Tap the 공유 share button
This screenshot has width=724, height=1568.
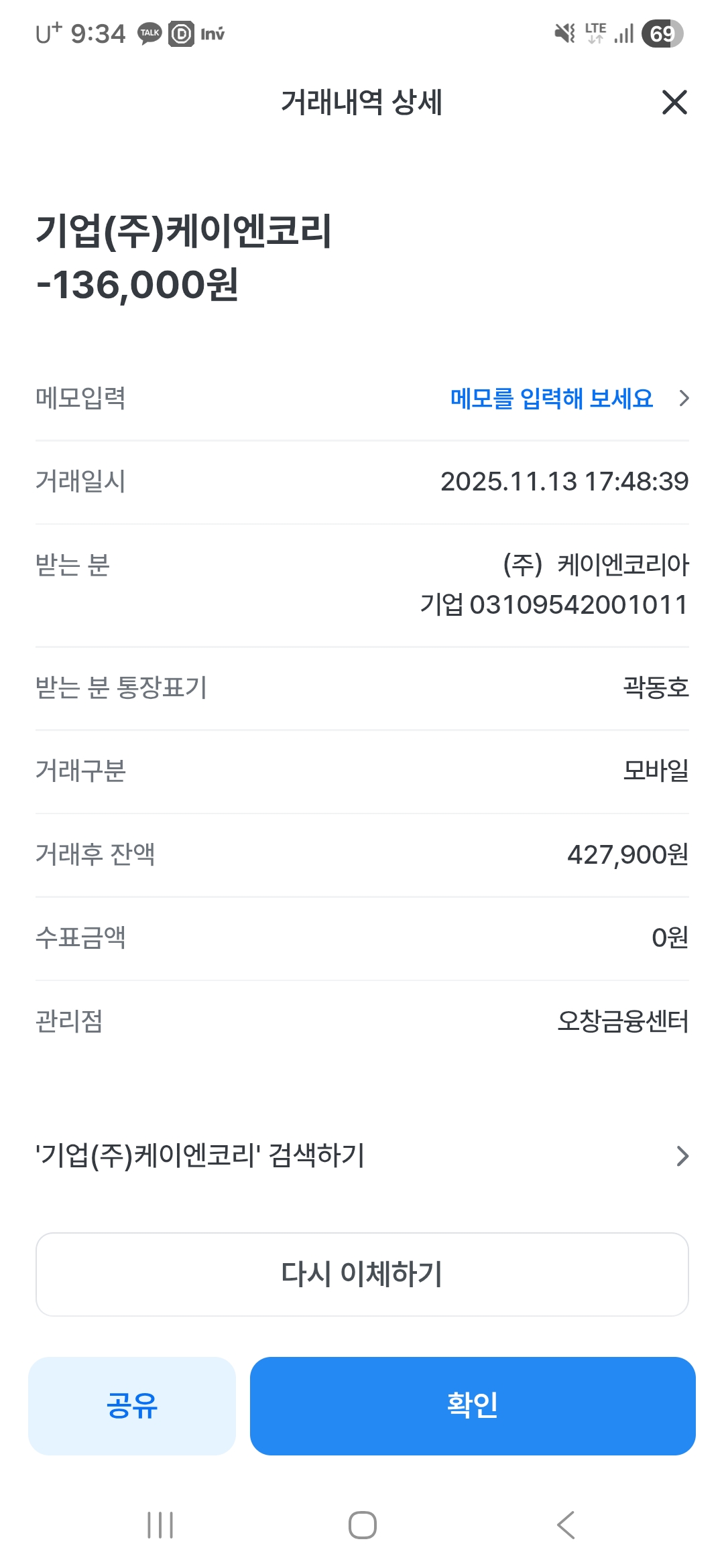click(x=132, y=1405)
